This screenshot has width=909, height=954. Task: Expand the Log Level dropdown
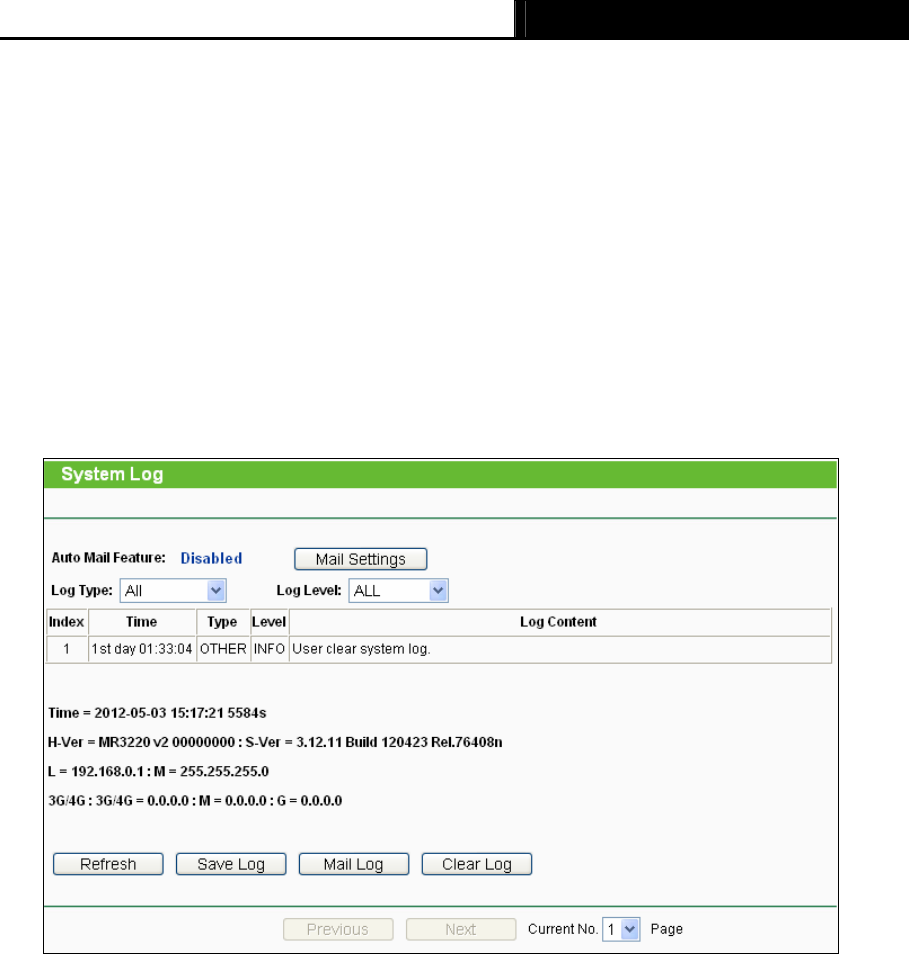click(399, 591)
